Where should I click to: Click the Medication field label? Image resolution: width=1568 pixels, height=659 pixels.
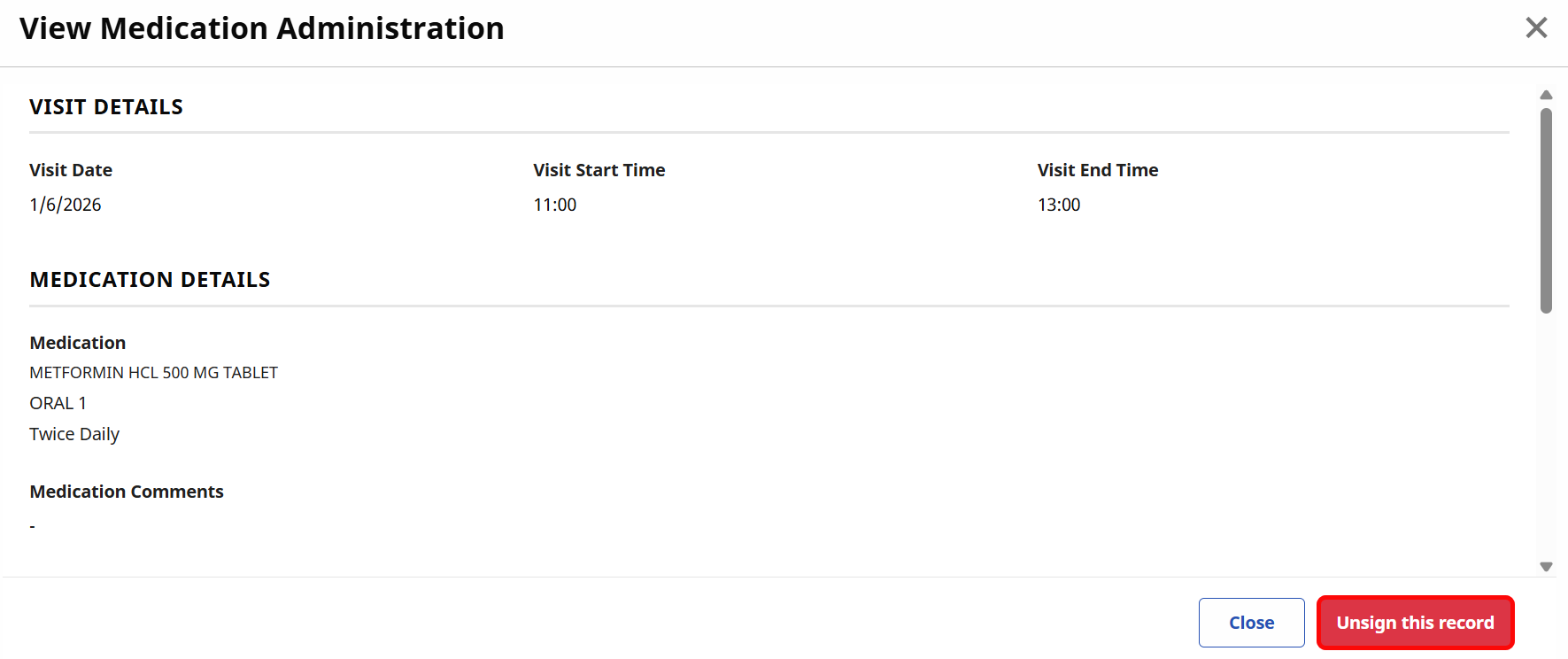pyautogui.click(x=78, y=343)
